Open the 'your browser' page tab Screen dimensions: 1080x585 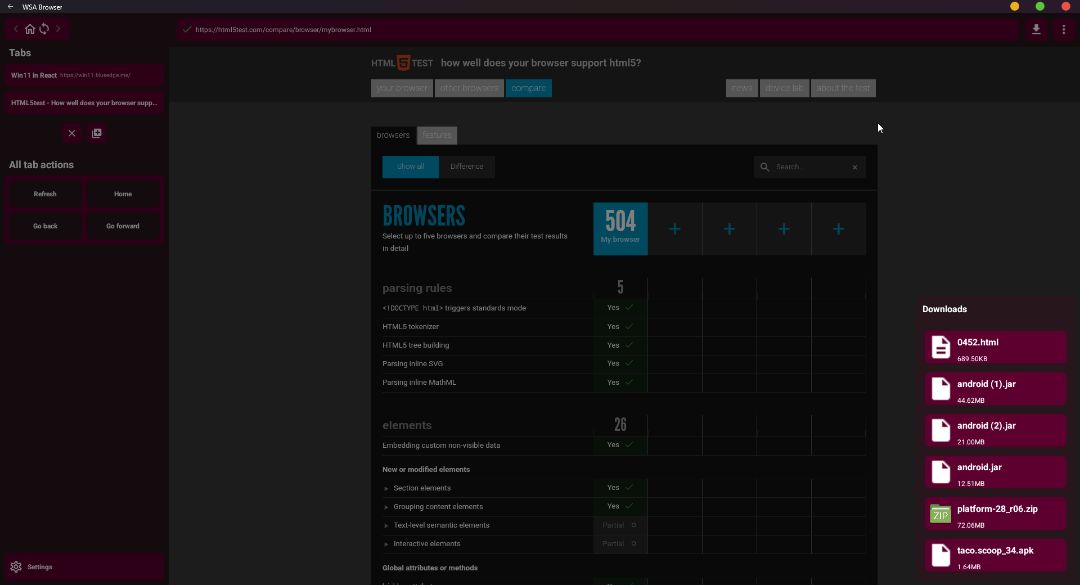point(402,88)
